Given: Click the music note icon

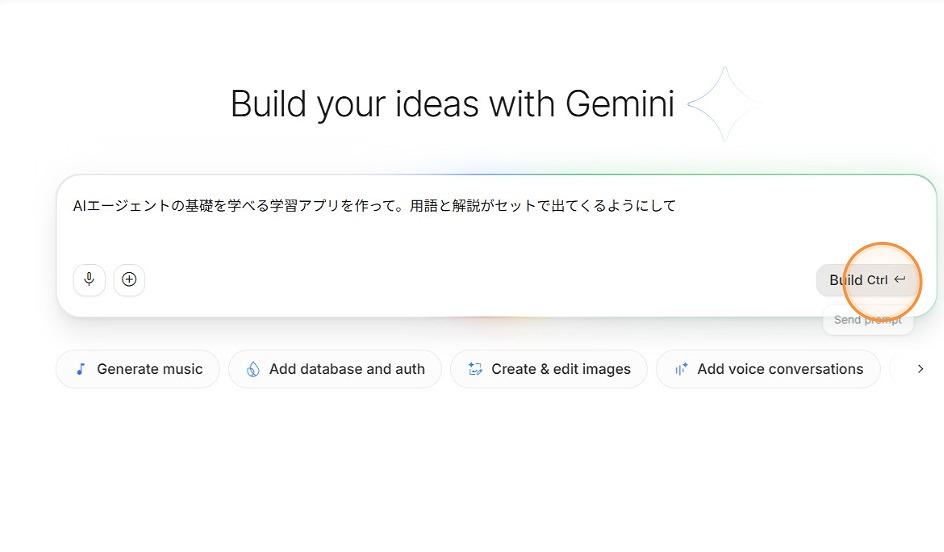Looking at the screenshot, I should [x=81, y=369].
